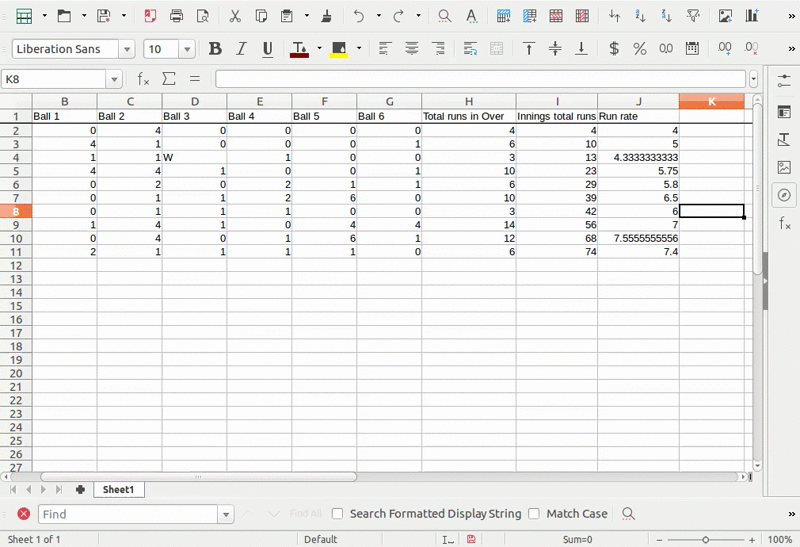Viewport: 800px width, 547px height.
Task: Apply currency format with dollar icon
Action: [613, 49]
